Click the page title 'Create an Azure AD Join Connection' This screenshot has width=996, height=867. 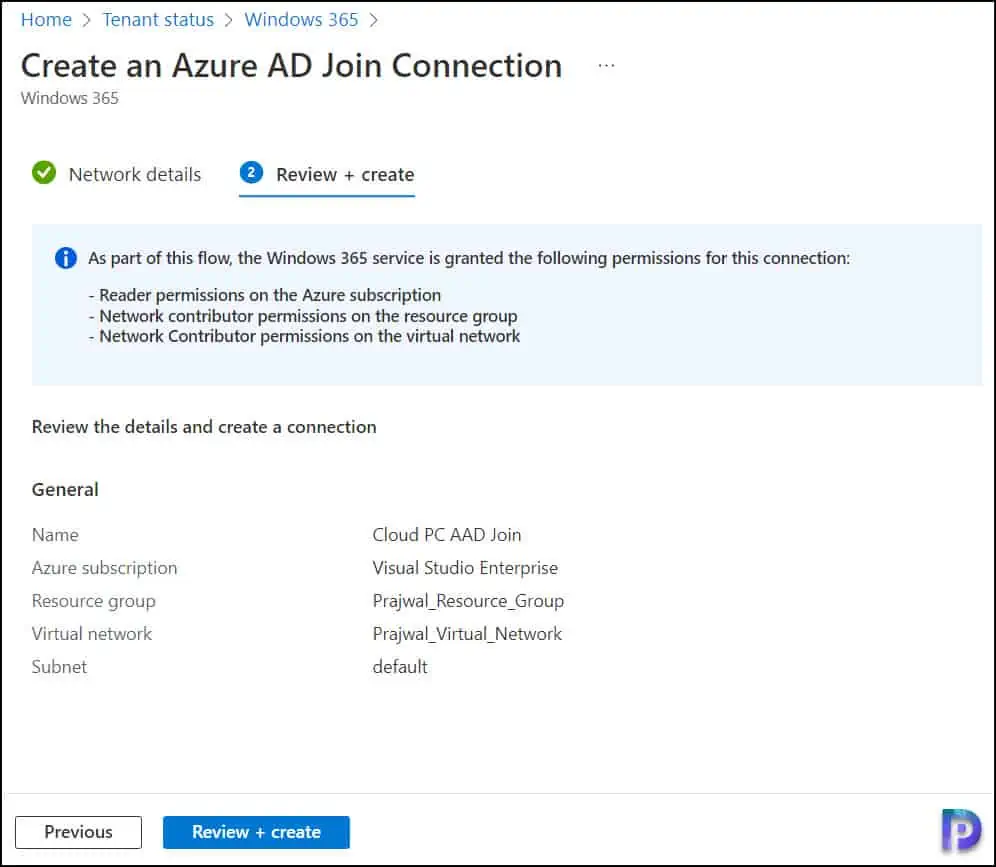tap(292, 66)
